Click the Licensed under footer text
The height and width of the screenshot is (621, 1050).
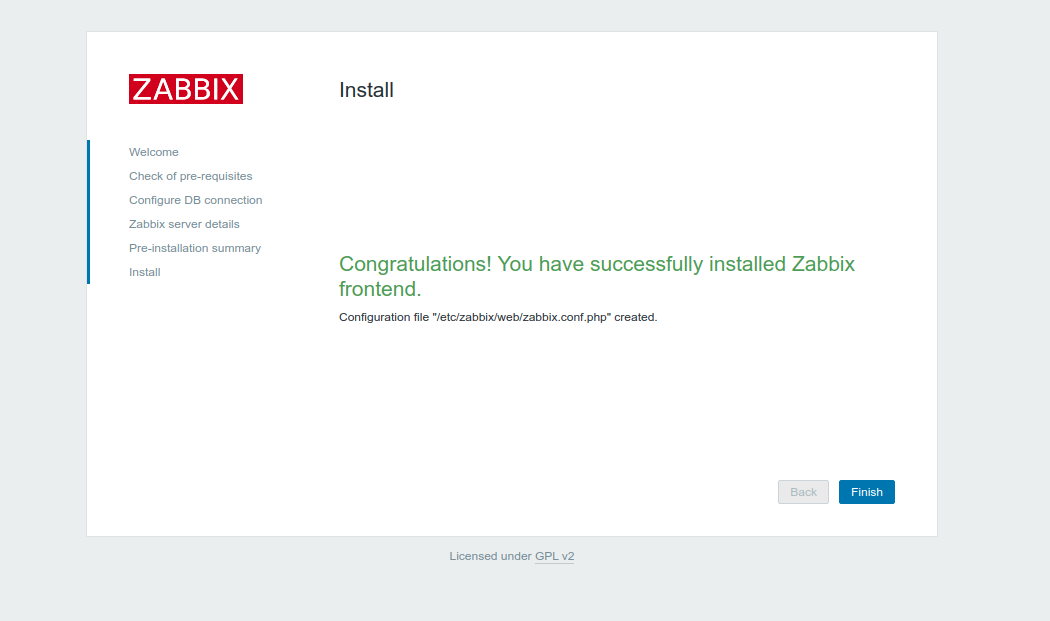tap(490, 557)
